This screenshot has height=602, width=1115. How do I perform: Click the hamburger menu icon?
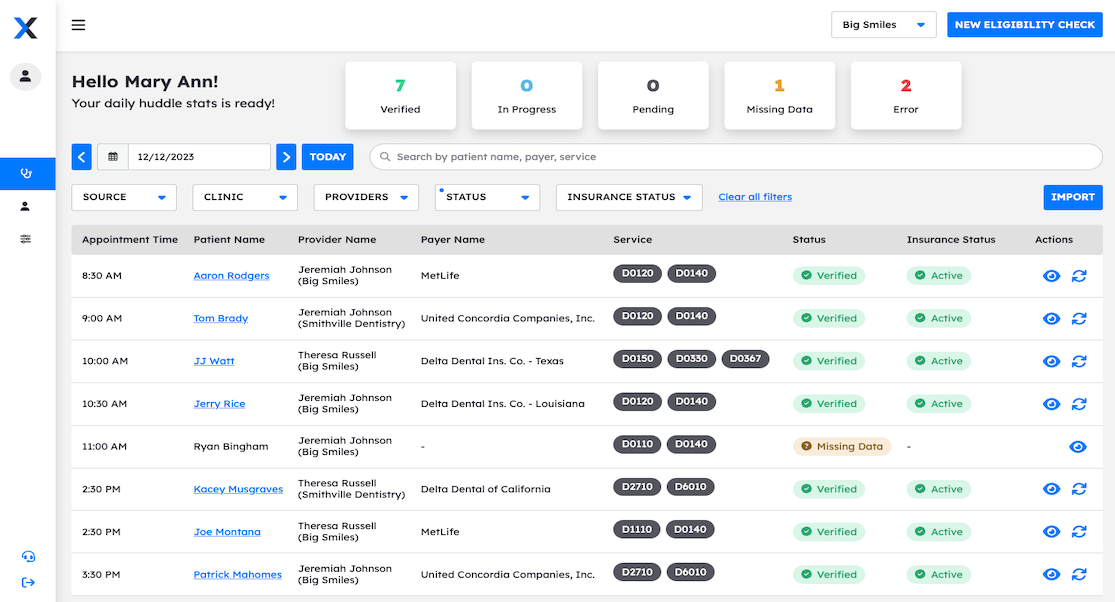coord(78,25)
